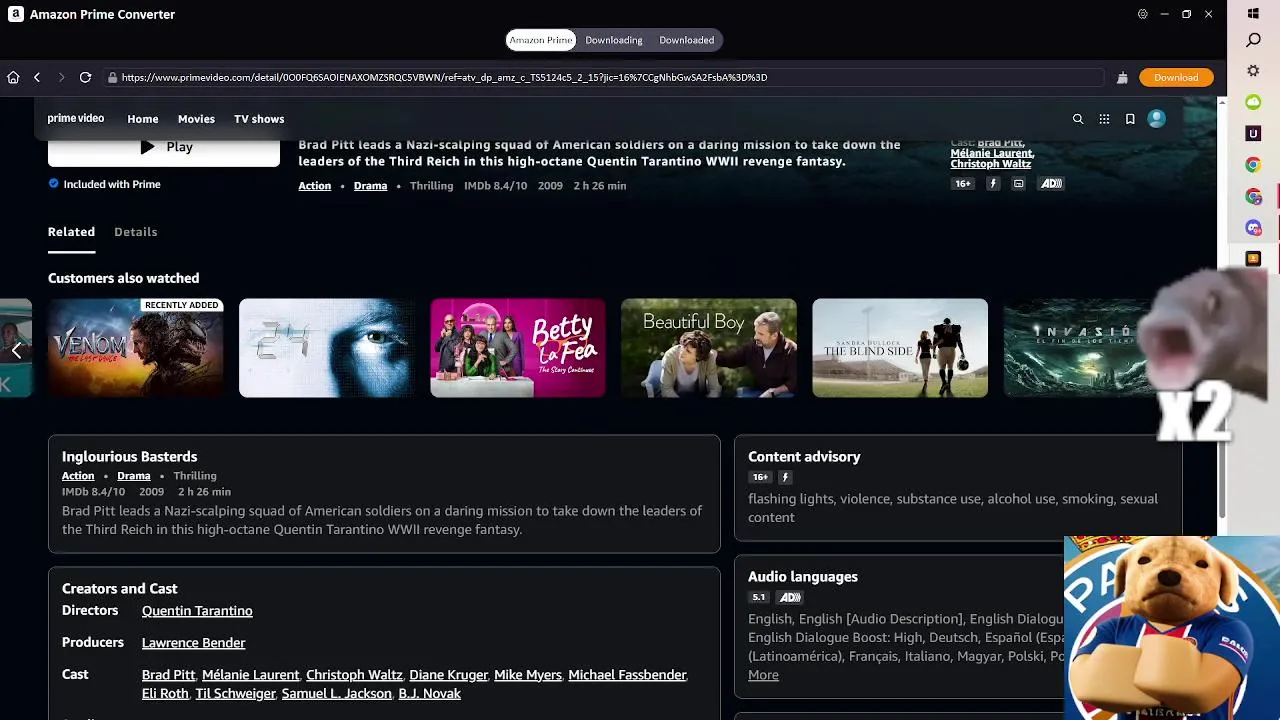Image resolution: width=1280 pixels, height=720 pixels.
Task: Click the broom clear-cache icon
Action: pos(1122,77)
